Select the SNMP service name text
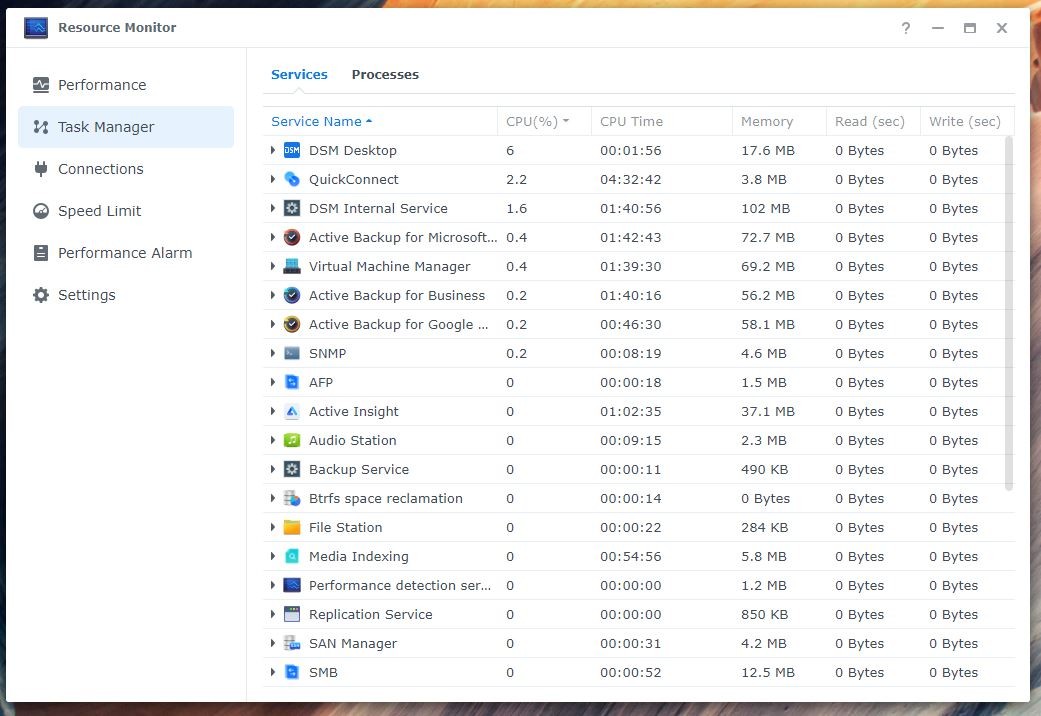The height and width of the screenshot is (716, 1041). pos(327,353)
